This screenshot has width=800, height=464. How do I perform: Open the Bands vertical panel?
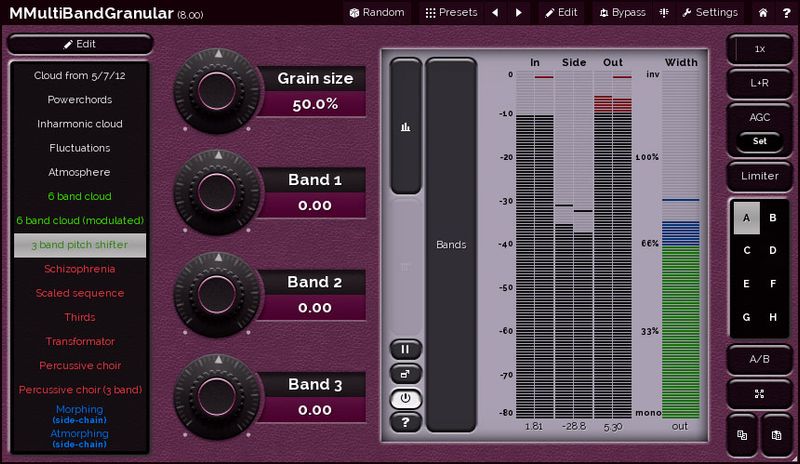click(451, 245)
